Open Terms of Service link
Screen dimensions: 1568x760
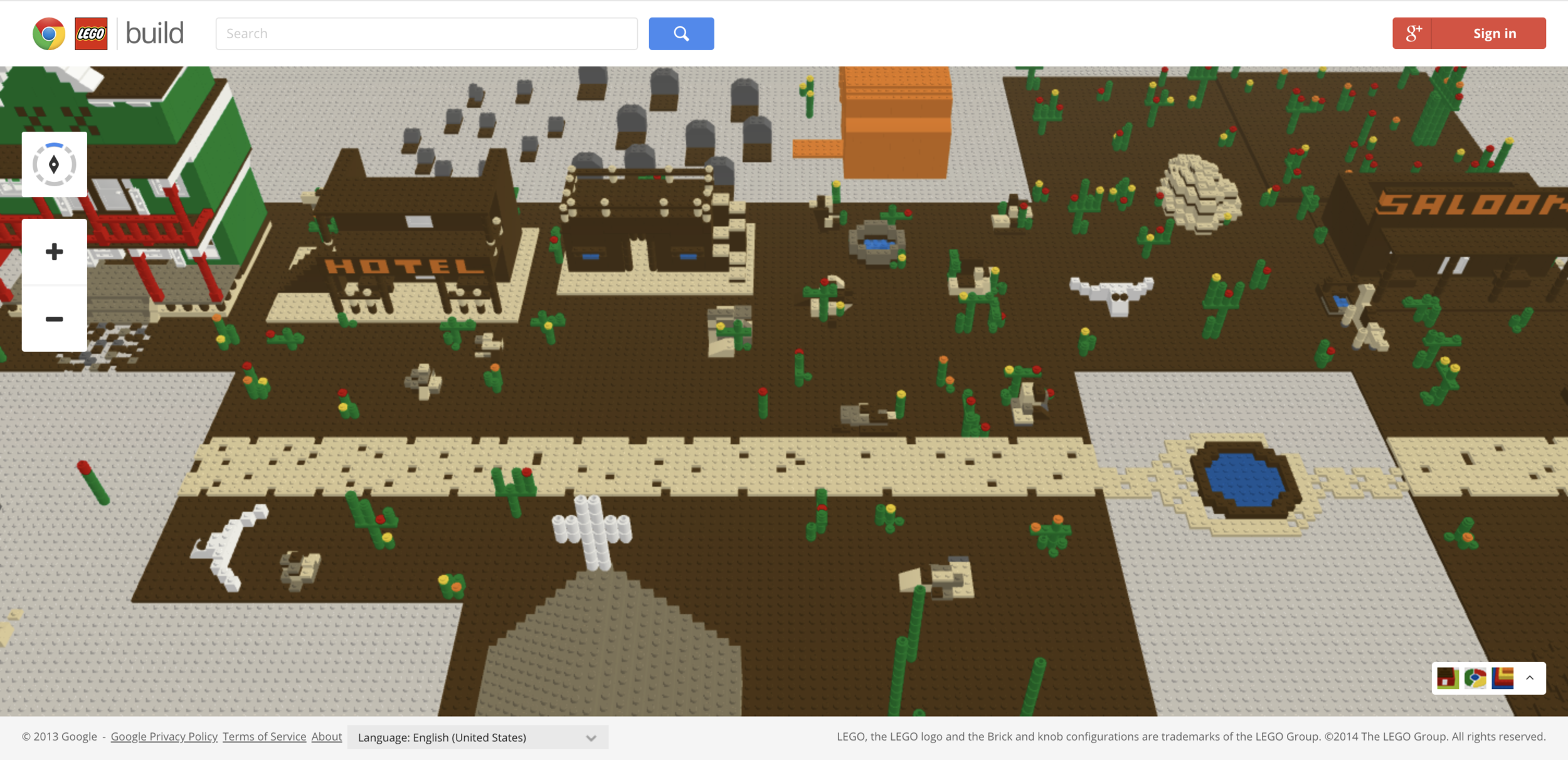point(264,738)
